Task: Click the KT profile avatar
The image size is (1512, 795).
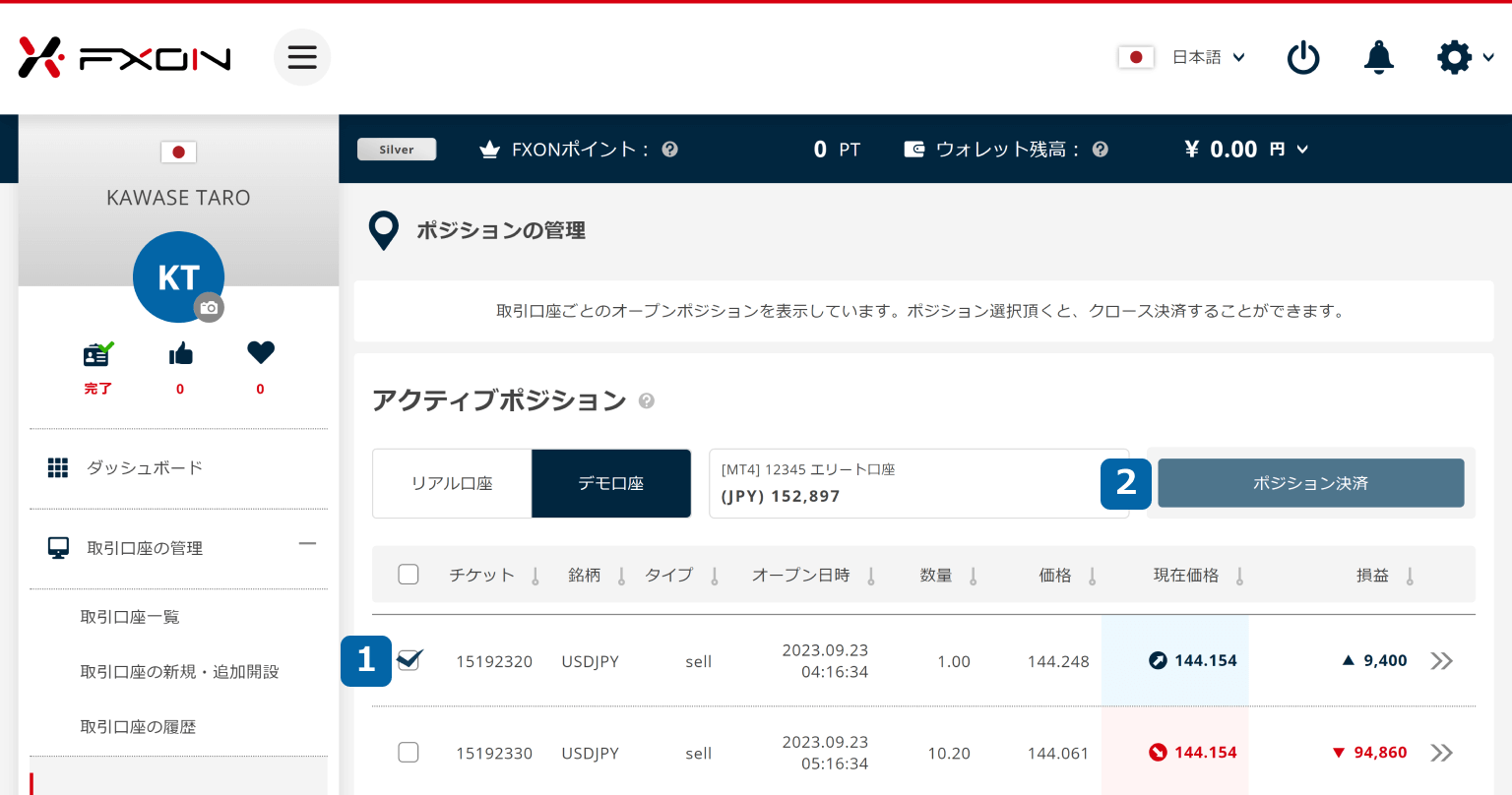Action: pos(178,277)
